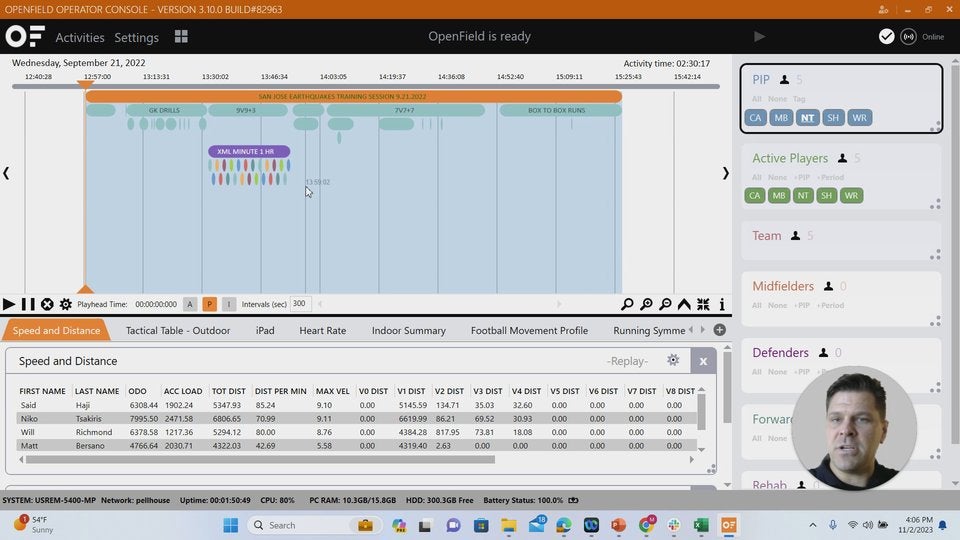Viewport: 960px width, 540px height.
Task: Toggle the orange P playhead mode button
Action: coord(209,304)
